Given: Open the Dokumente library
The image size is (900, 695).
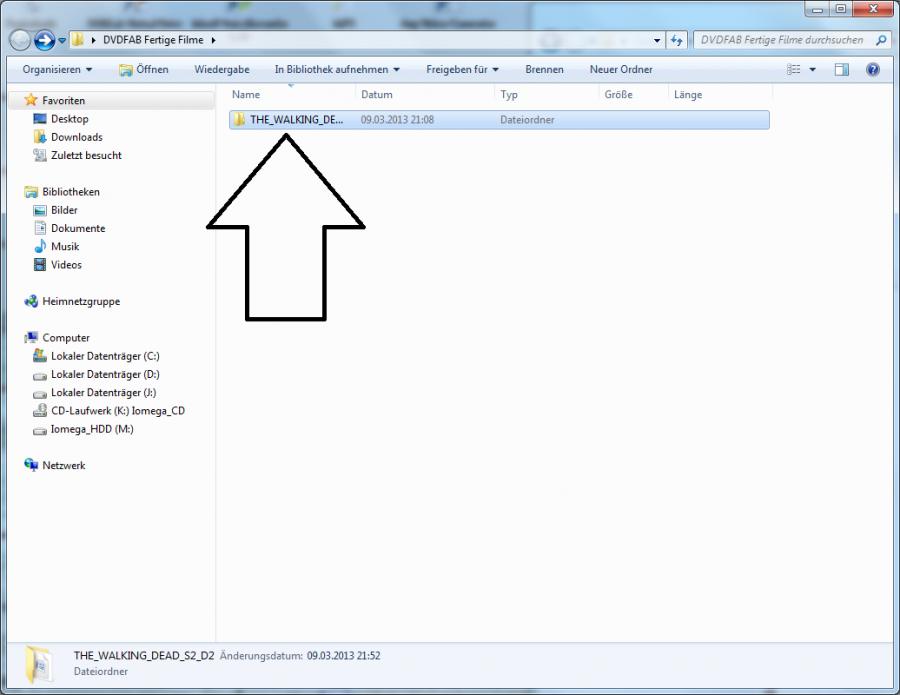Looking at the screenshot, I should click(78, 228).
